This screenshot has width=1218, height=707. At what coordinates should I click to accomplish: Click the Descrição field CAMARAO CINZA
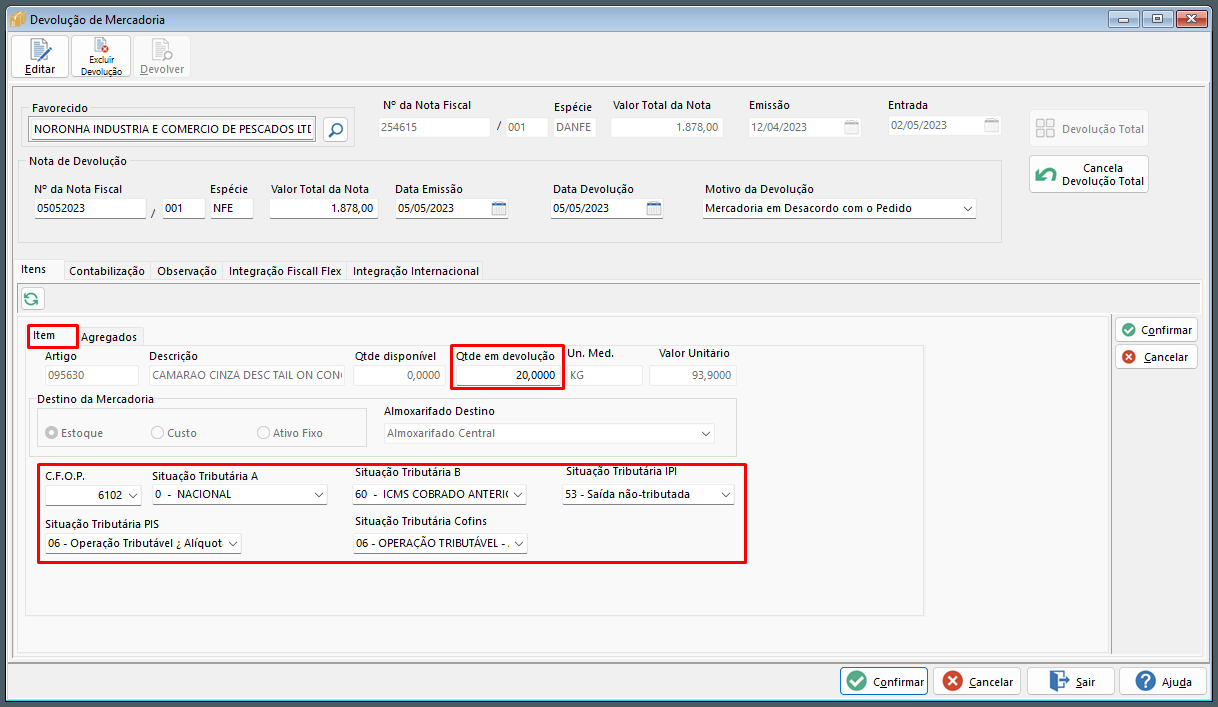coord(247,375)
